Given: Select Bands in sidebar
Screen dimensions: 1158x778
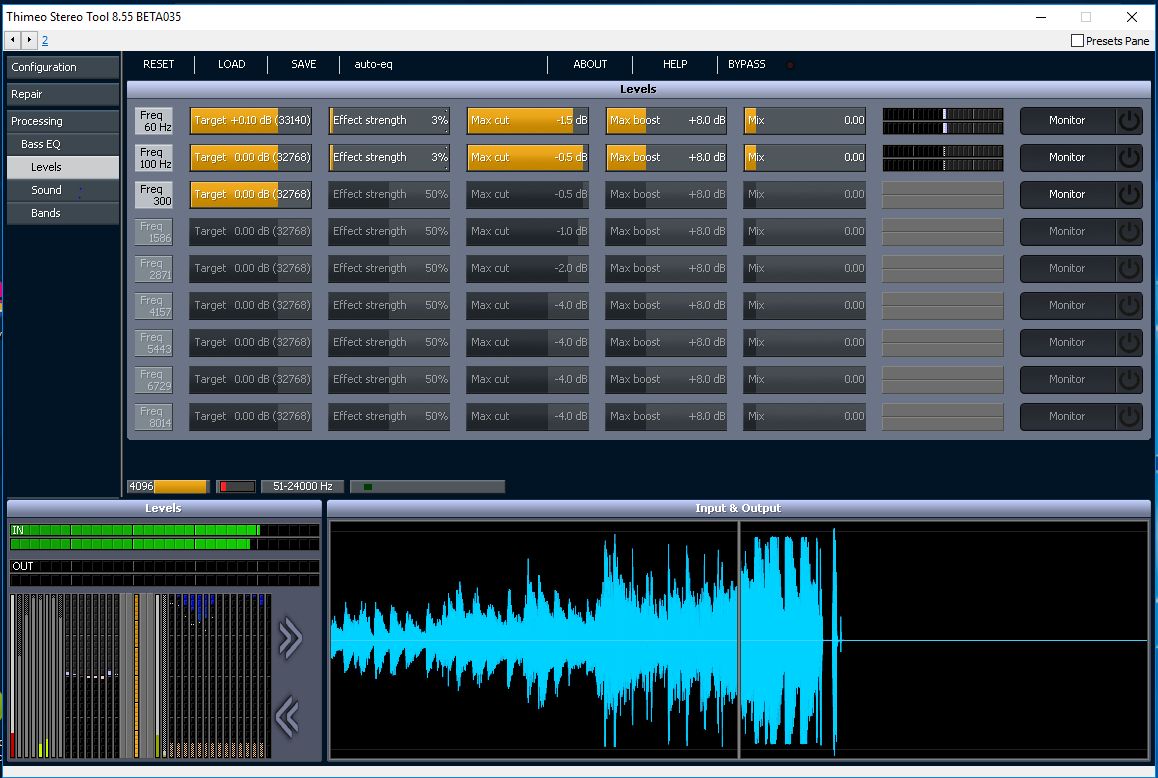Looking at the screenshot, I should (x=63, y=213).
